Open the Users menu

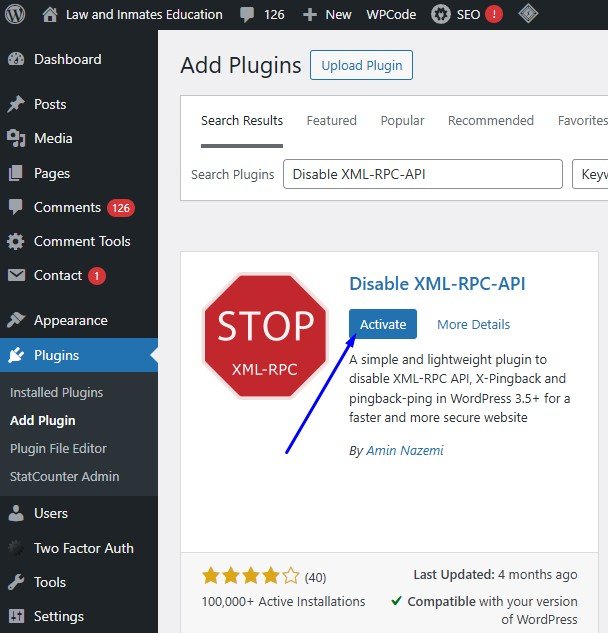(x=51, y=514)
